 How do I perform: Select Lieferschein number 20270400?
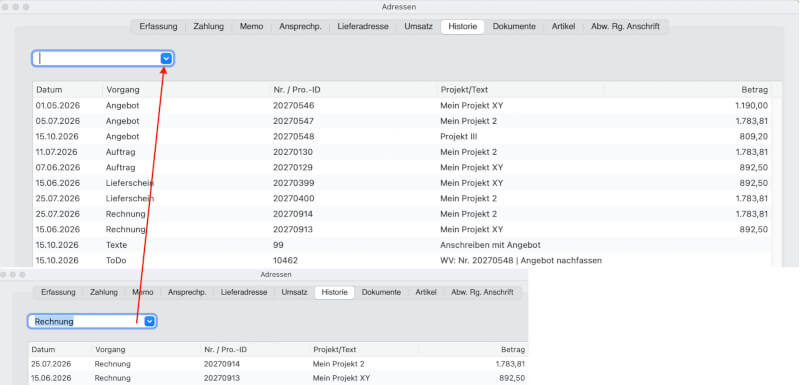pos(293,198)
